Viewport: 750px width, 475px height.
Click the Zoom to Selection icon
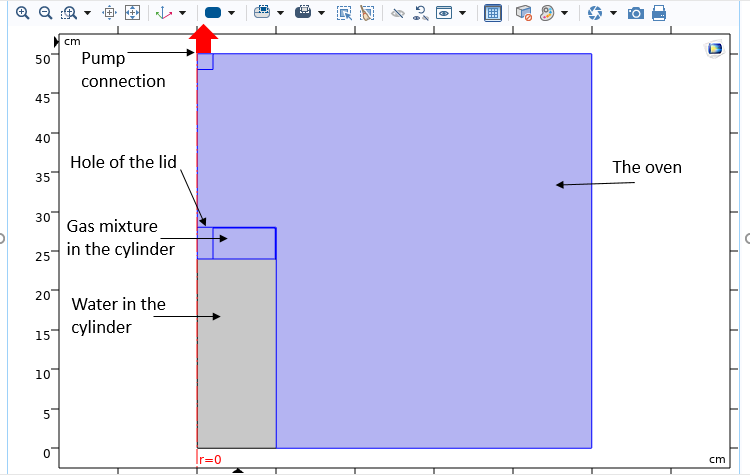click(x=110, y=13)
